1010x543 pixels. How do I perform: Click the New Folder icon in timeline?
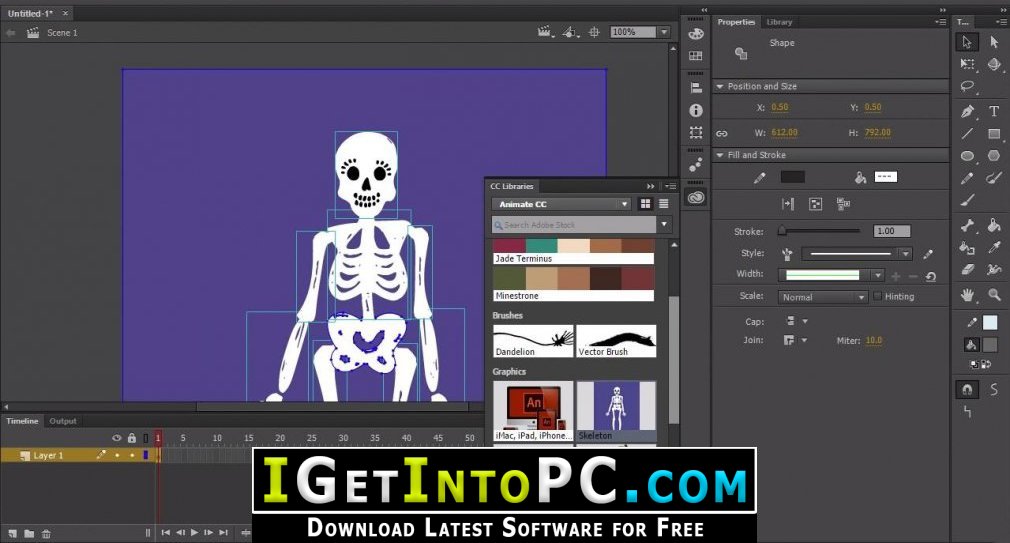[x=29, y=533]
